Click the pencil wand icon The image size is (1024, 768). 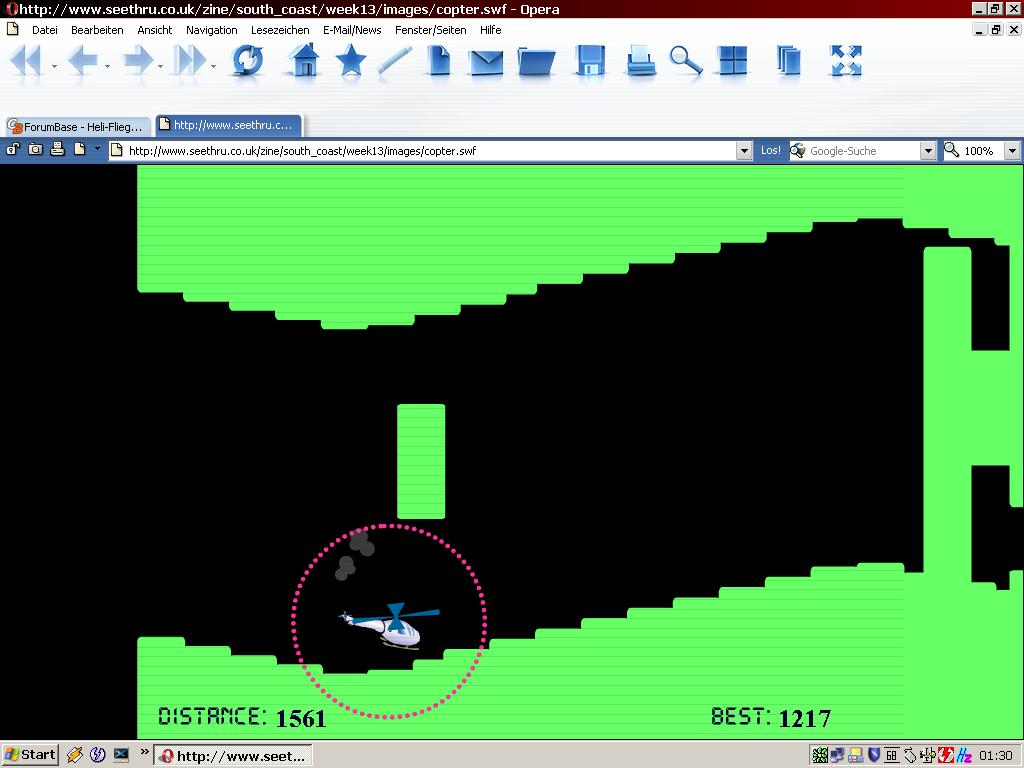point(394,61)
